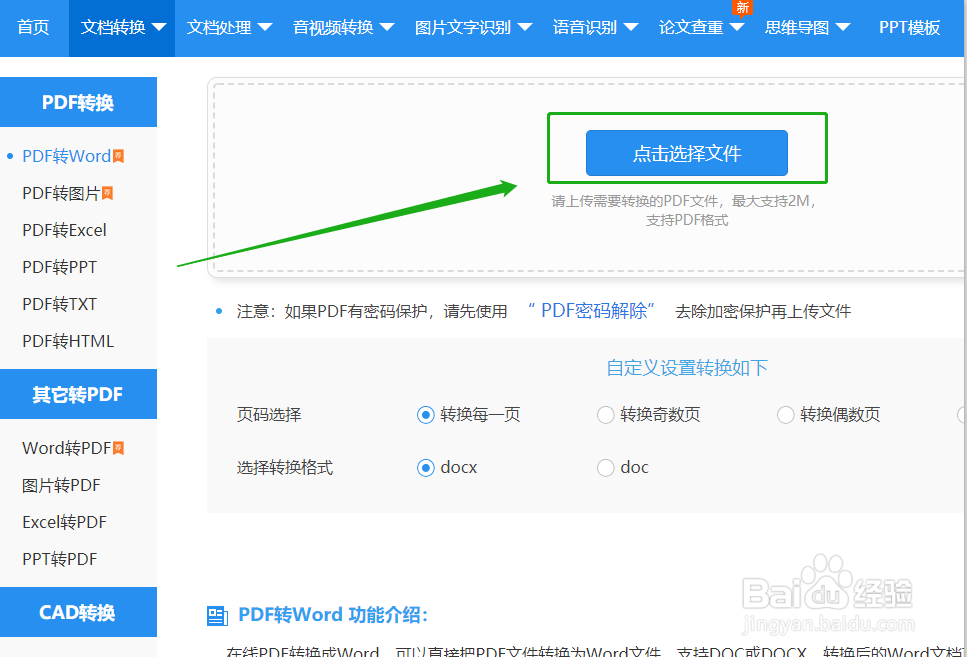
Task: Click the chat icon beside PDF转Word 功能介绍
Action: point(217,615)
